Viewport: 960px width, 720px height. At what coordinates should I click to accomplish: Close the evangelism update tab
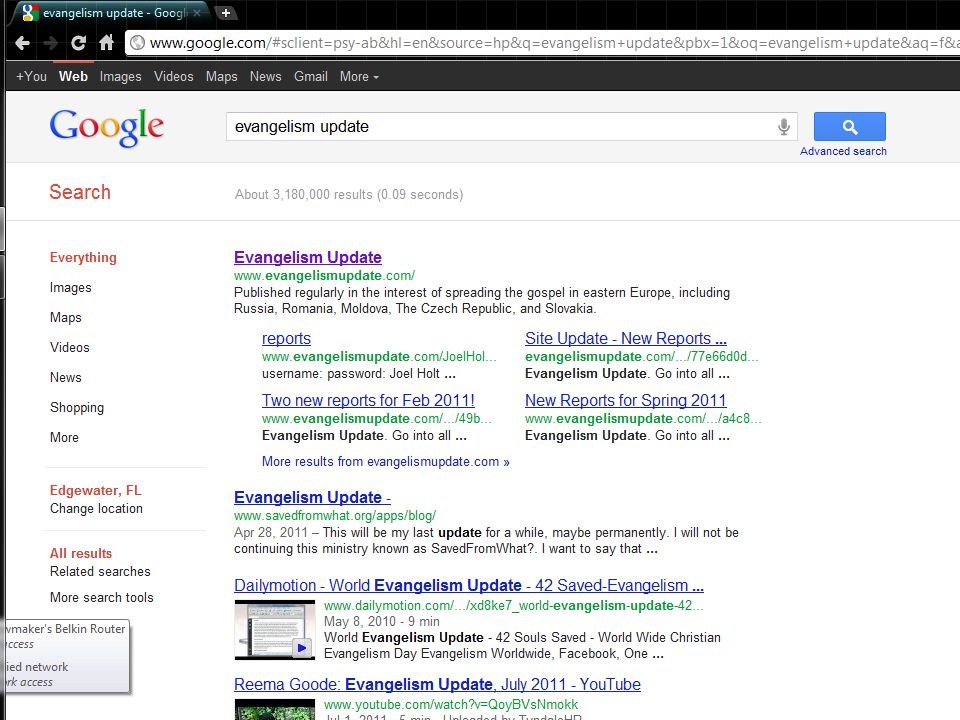click(197, 12)
